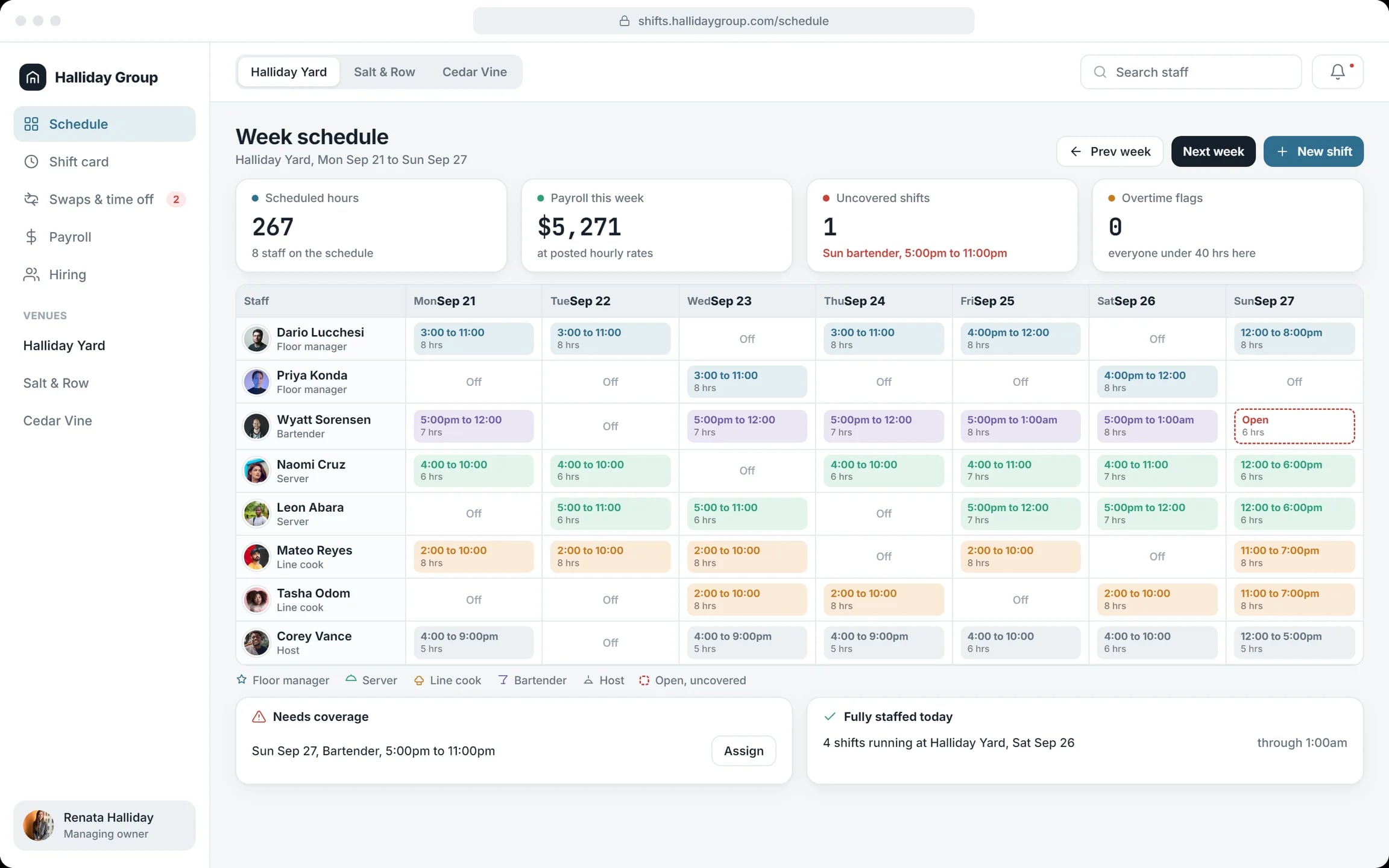Click Naomi Cruz's Sunday 12:00 to 6:00pm shift
Viewport: 1389px width, 868px height.
(x=1294, y=471)
